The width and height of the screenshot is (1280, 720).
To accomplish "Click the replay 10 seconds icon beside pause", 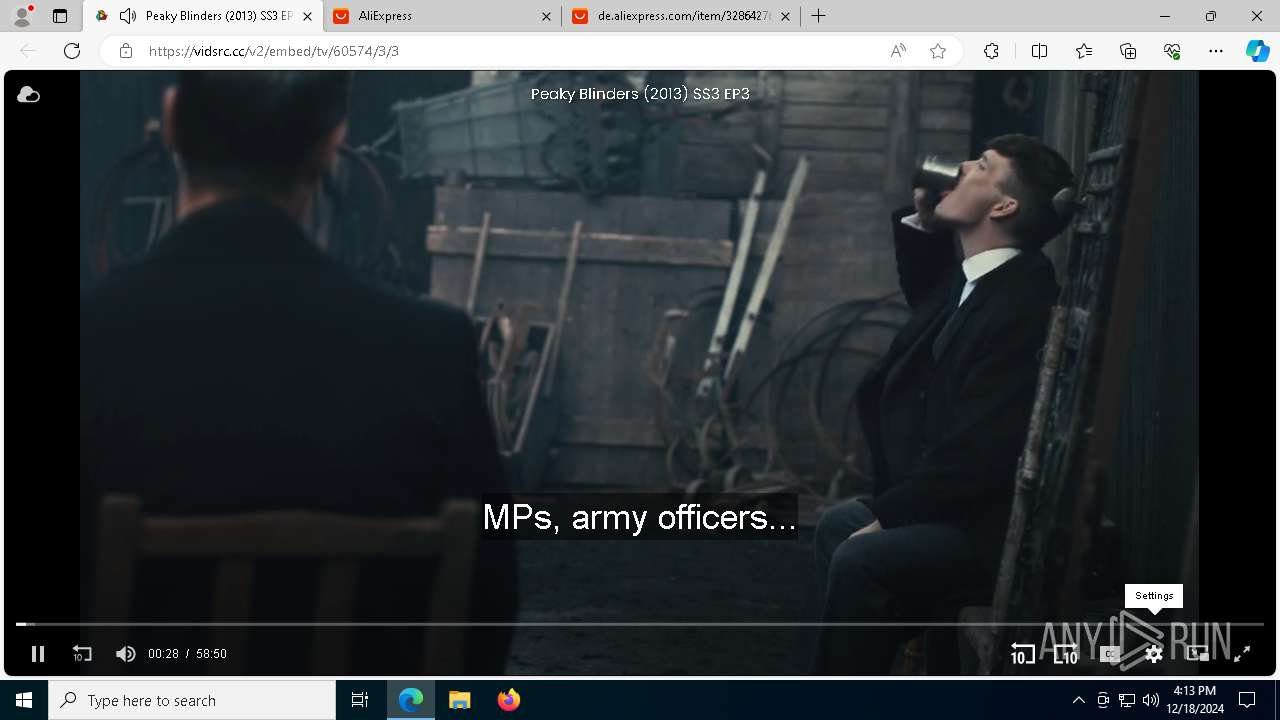I will click(82, 654).
